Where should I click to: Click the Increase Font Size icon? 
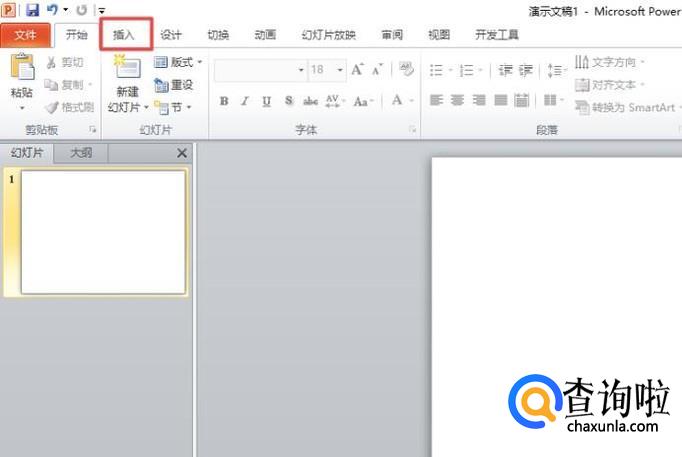click(x=357, y=70)
